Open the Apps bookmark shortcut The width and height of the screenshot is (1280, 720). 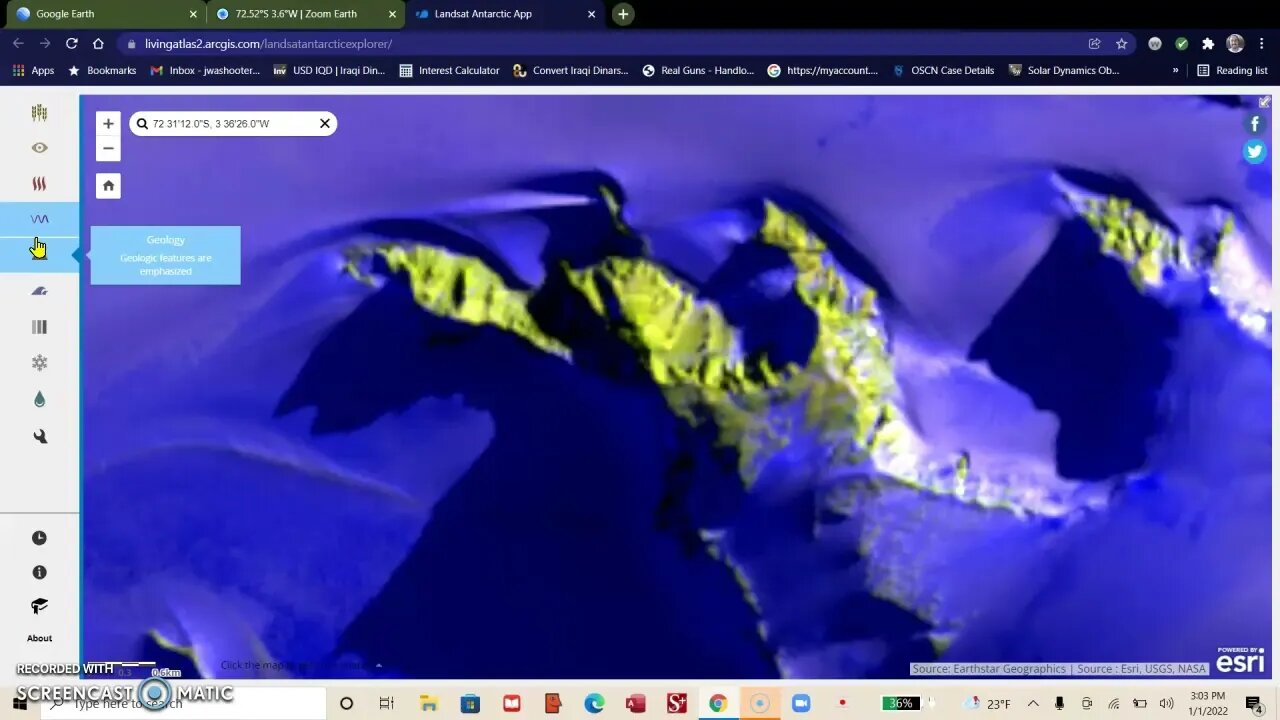tap(33, 71)
